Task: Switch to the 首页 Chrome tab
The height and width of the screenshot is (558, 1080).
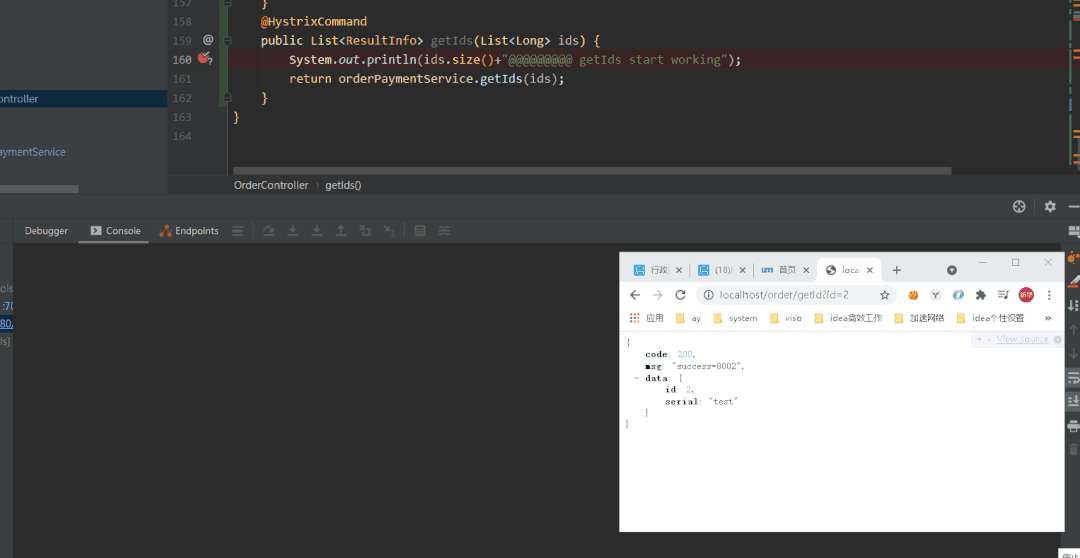Action: (x=784, y=270)
